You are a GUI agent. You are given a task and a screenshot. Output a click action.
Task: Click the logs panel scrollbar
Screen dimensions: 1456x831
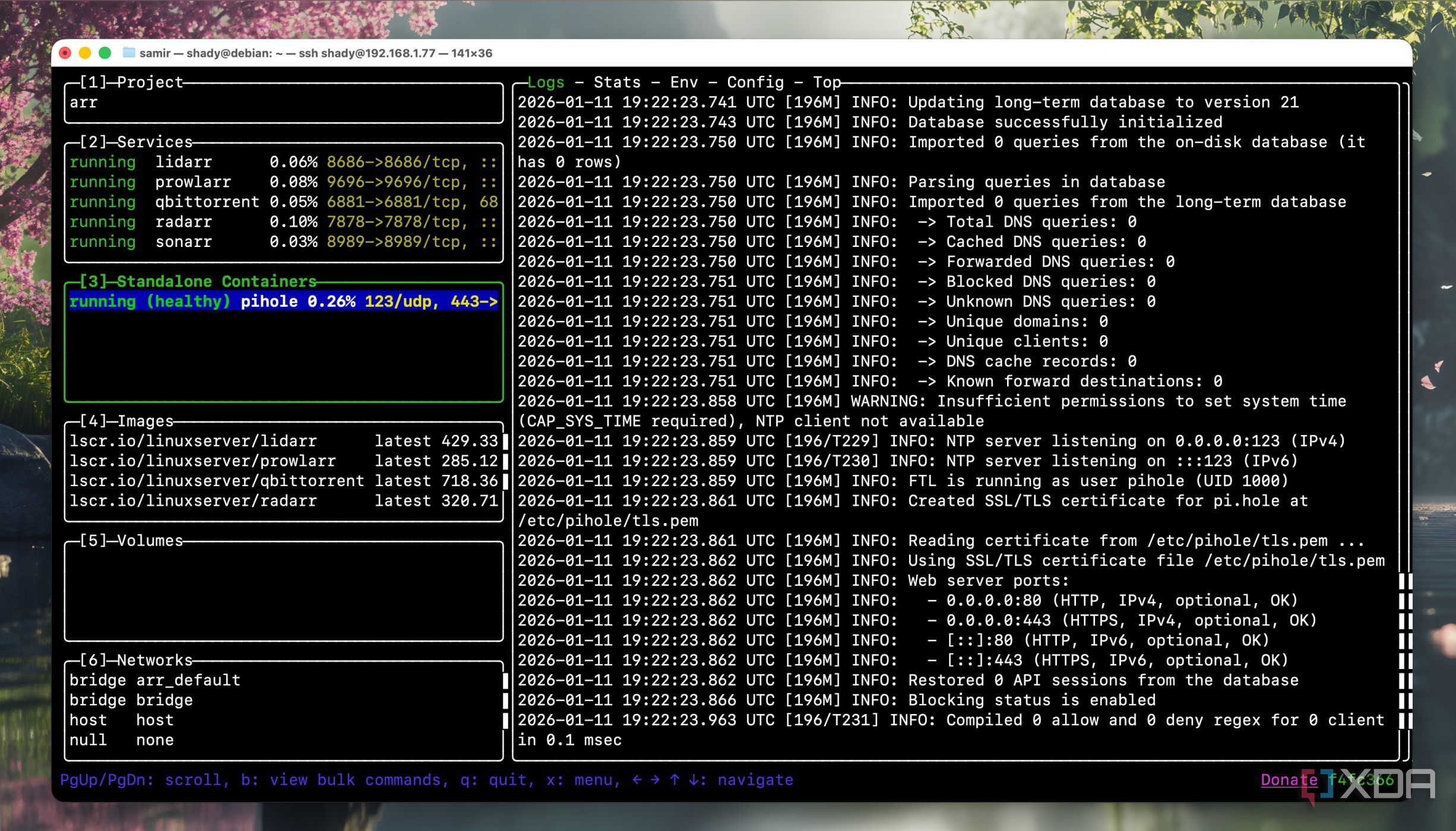(1406, 650)
